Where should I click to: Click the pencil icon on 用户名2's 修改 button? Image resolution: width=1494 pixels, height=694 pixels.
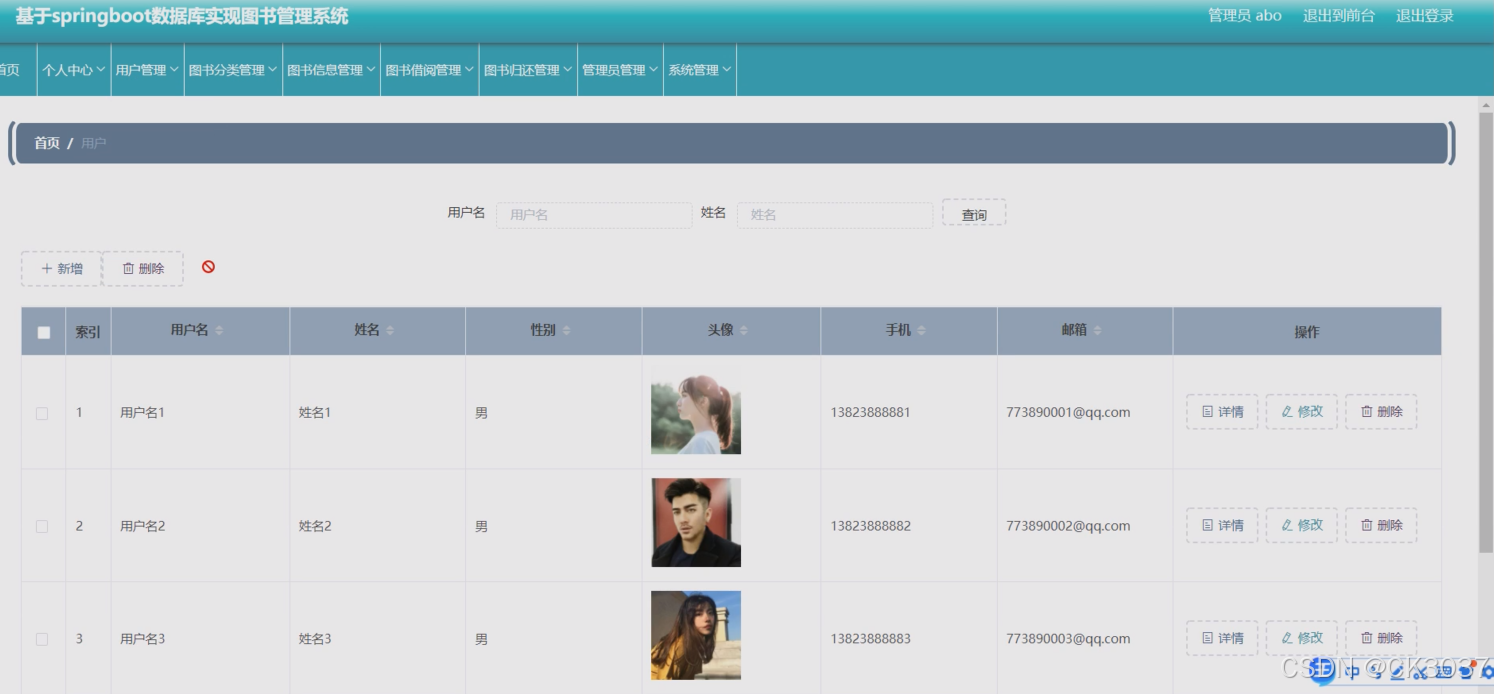[1285, 525]
